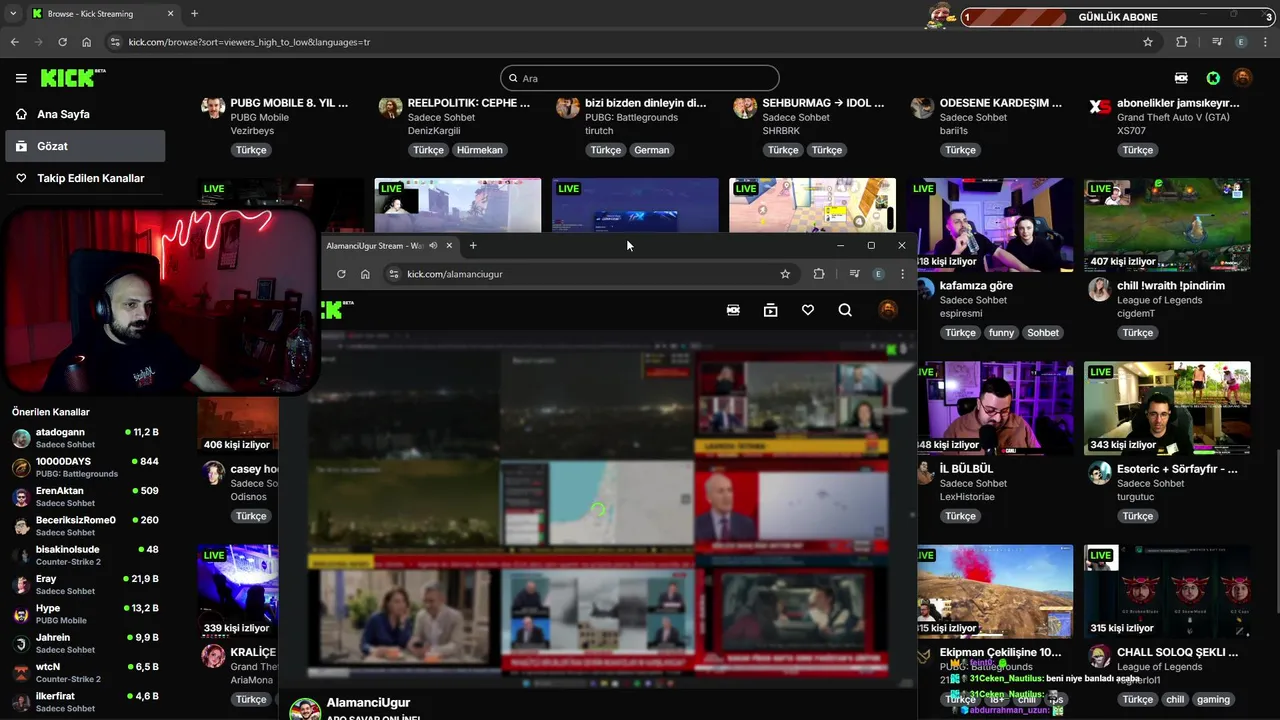Bookmark the AlamanciUgur page with the star
Image resolution: width=1280 pixels, height=720 pixels.
pos(785,274)
